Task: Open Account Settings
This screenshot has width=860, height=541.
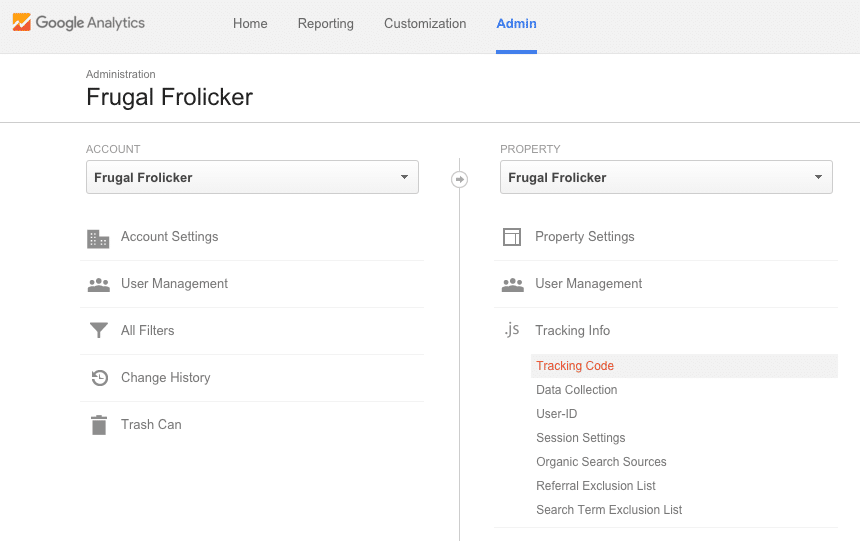Action: click(x=169, y=236)
